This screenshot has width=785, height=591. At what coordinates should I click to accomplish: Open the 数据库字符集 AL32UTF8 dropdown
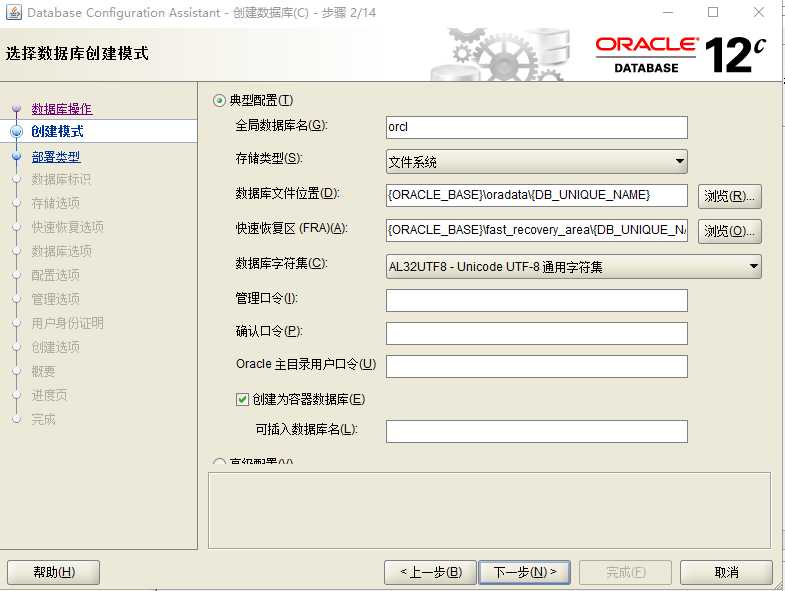click(x=574, y=266)
